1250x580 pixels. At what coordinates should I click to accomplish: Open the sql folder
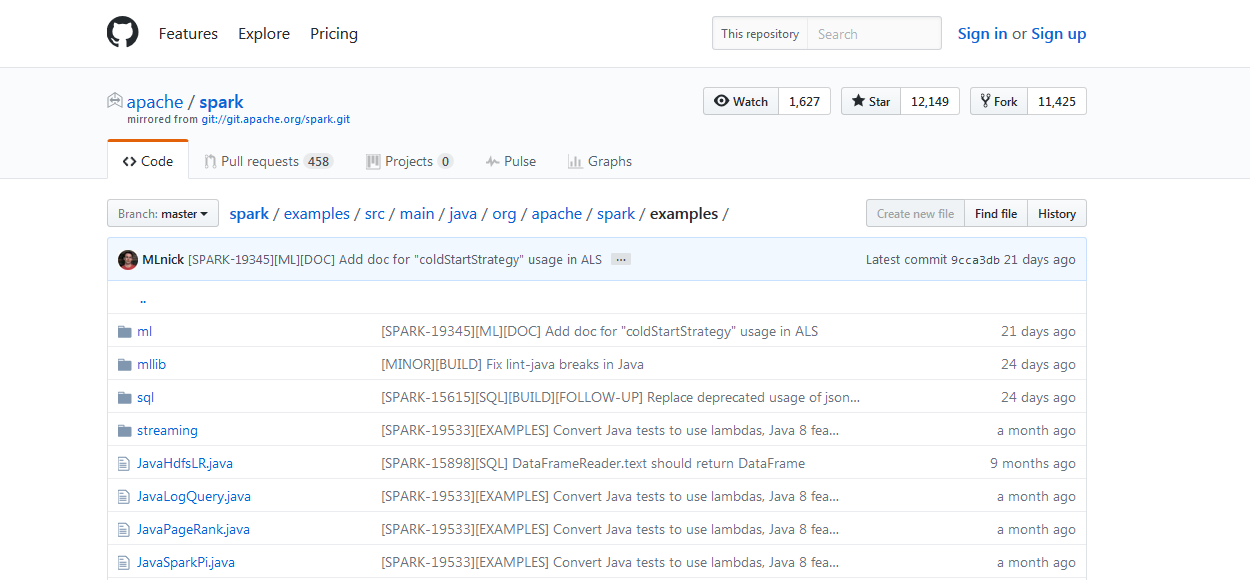point(145,397)
